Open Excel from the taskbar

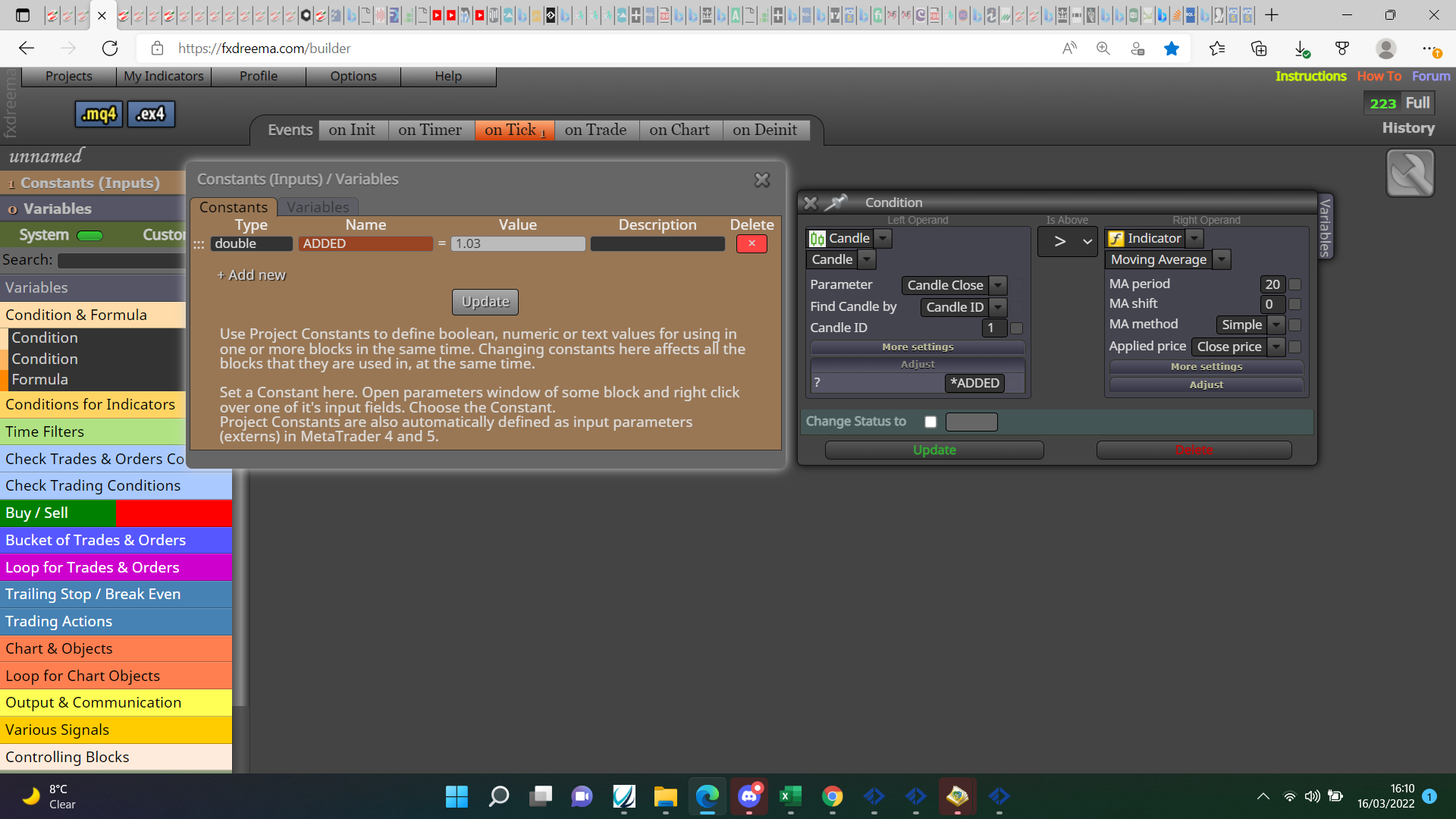click(x=790, y=796)
